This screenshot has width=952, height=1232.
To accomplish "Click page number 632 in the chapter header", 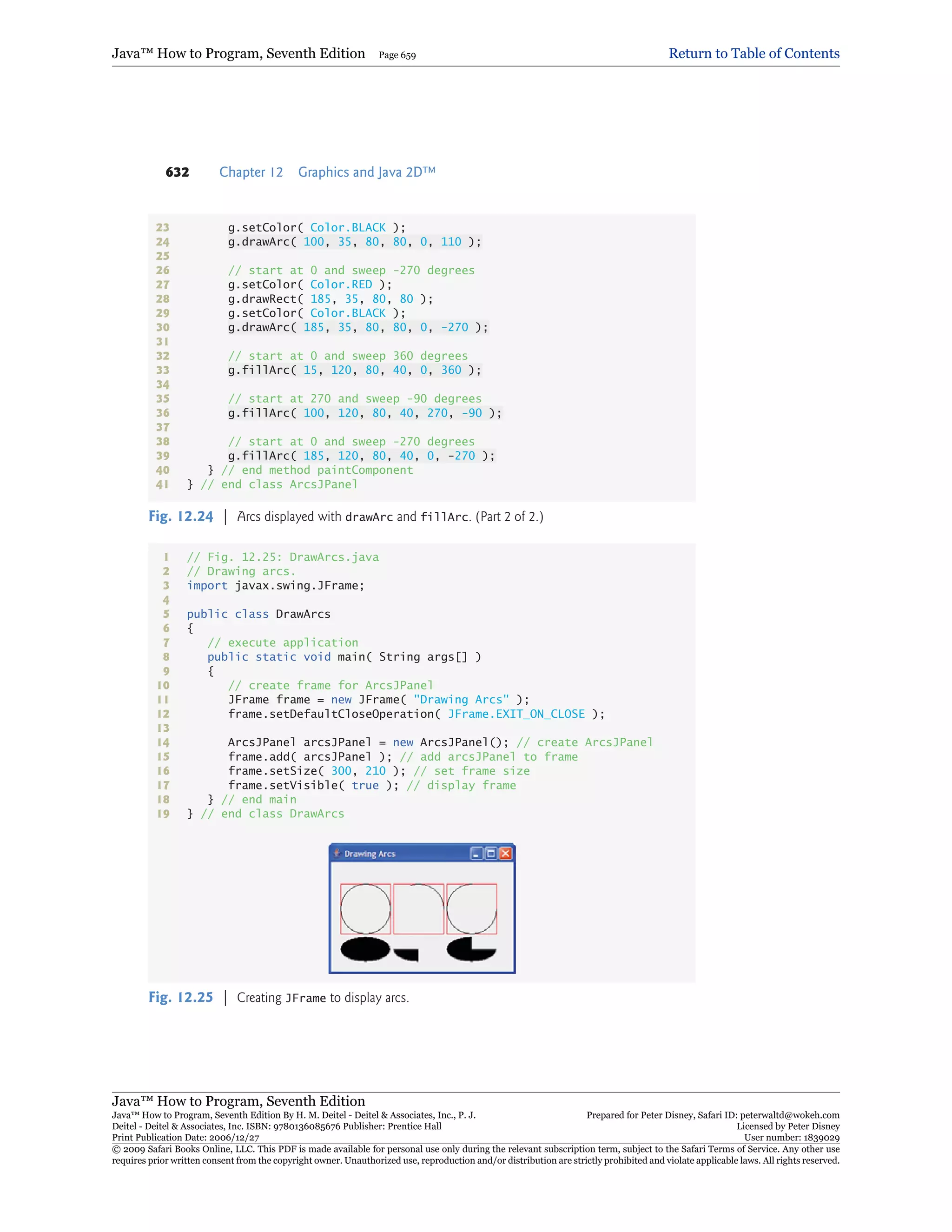I will click(x=177, y=172).
